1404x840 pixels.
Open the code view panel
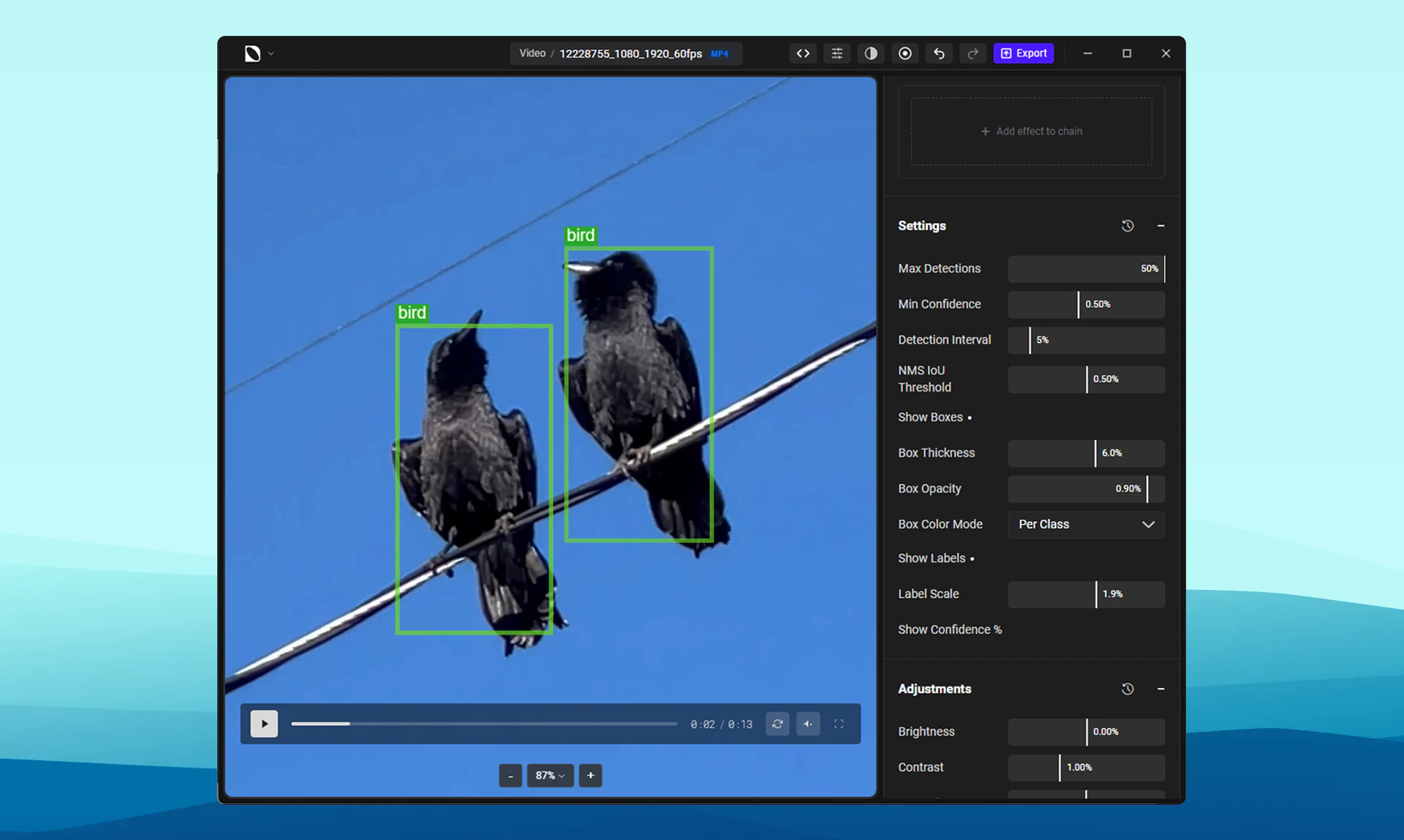(x=802, y=53)
